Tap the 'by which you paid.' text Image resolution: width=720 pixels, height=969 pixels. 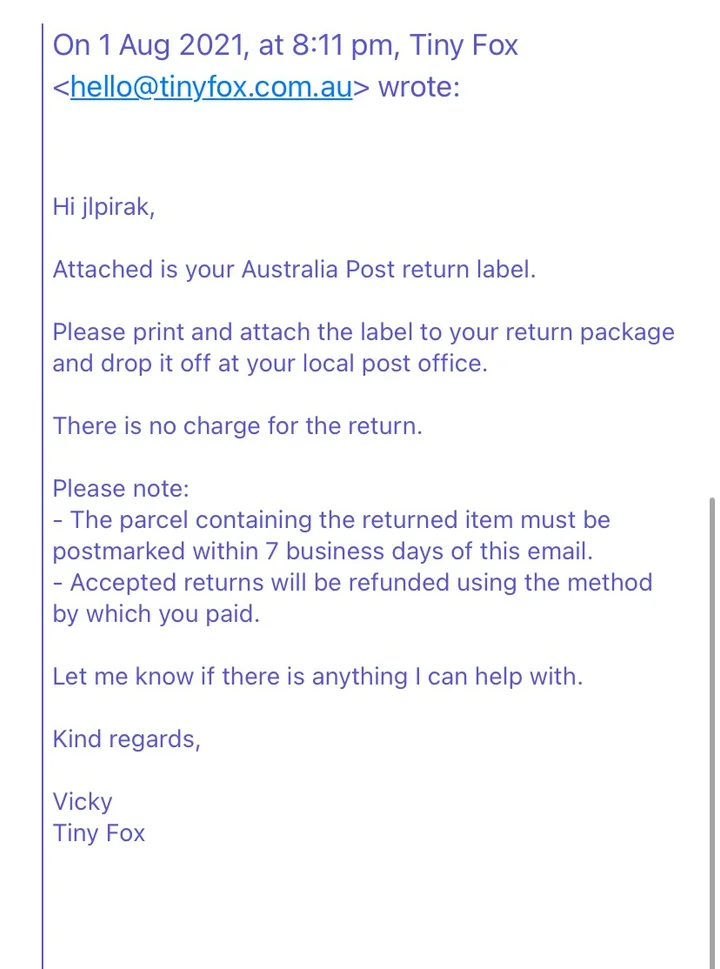click(x=156, y=615)
